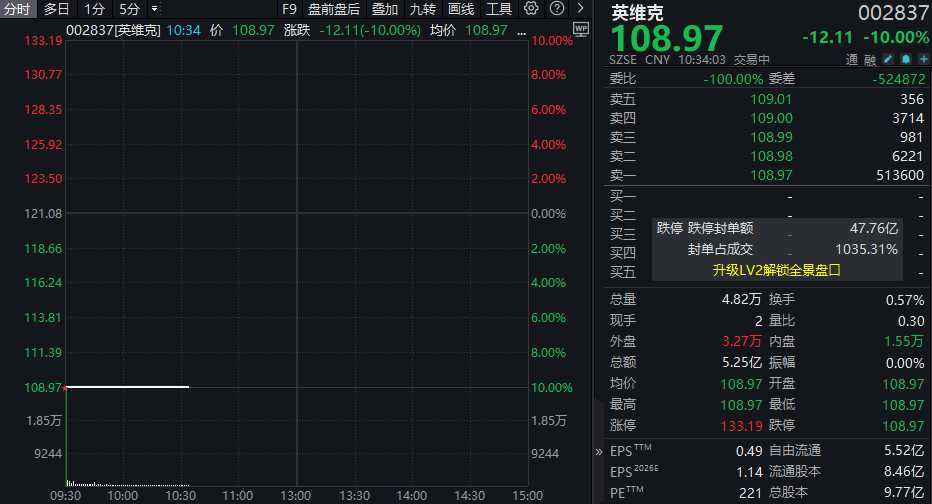Click the 融 margin trading badge
Screen dimensions: 932x504
(868, 60)
